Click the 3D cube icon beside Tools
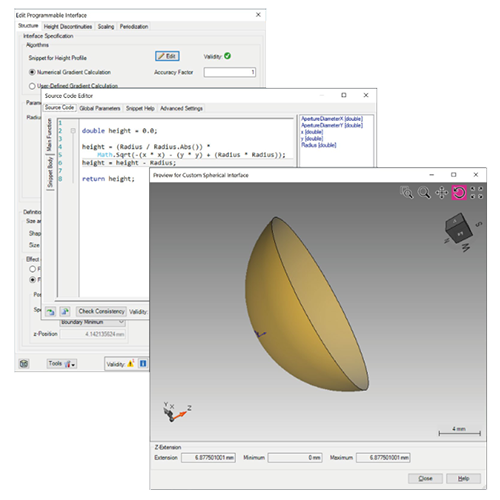The image size is (500, 500). pyautogui.click(x=24, y=363)
